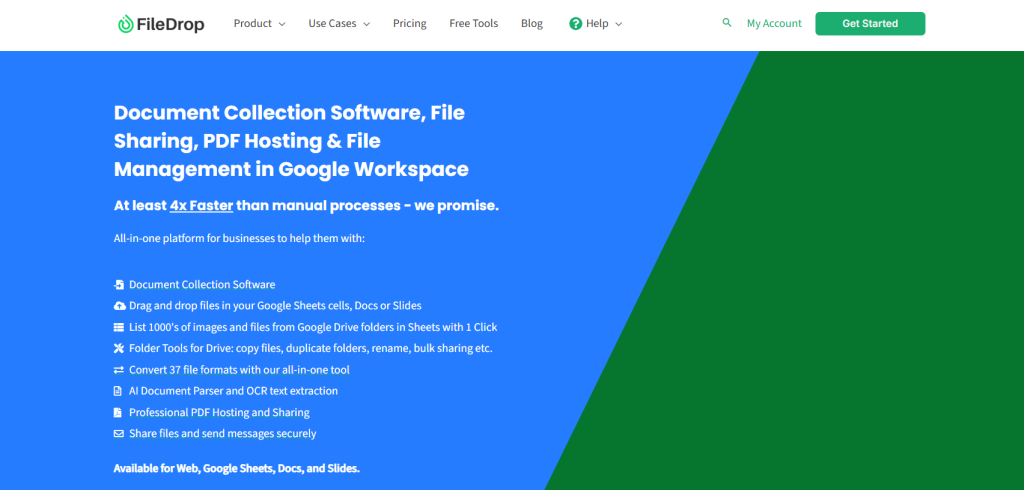
Task: Open the Product menu
Action: tap(253, 24)
